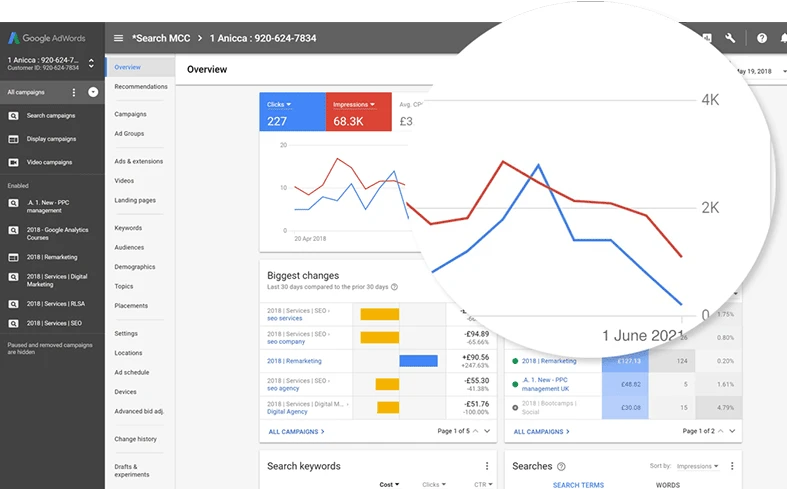Click icon for 2018 | Services | Digital Marketing
Screen dimensions: 787x489
point(14,277)
